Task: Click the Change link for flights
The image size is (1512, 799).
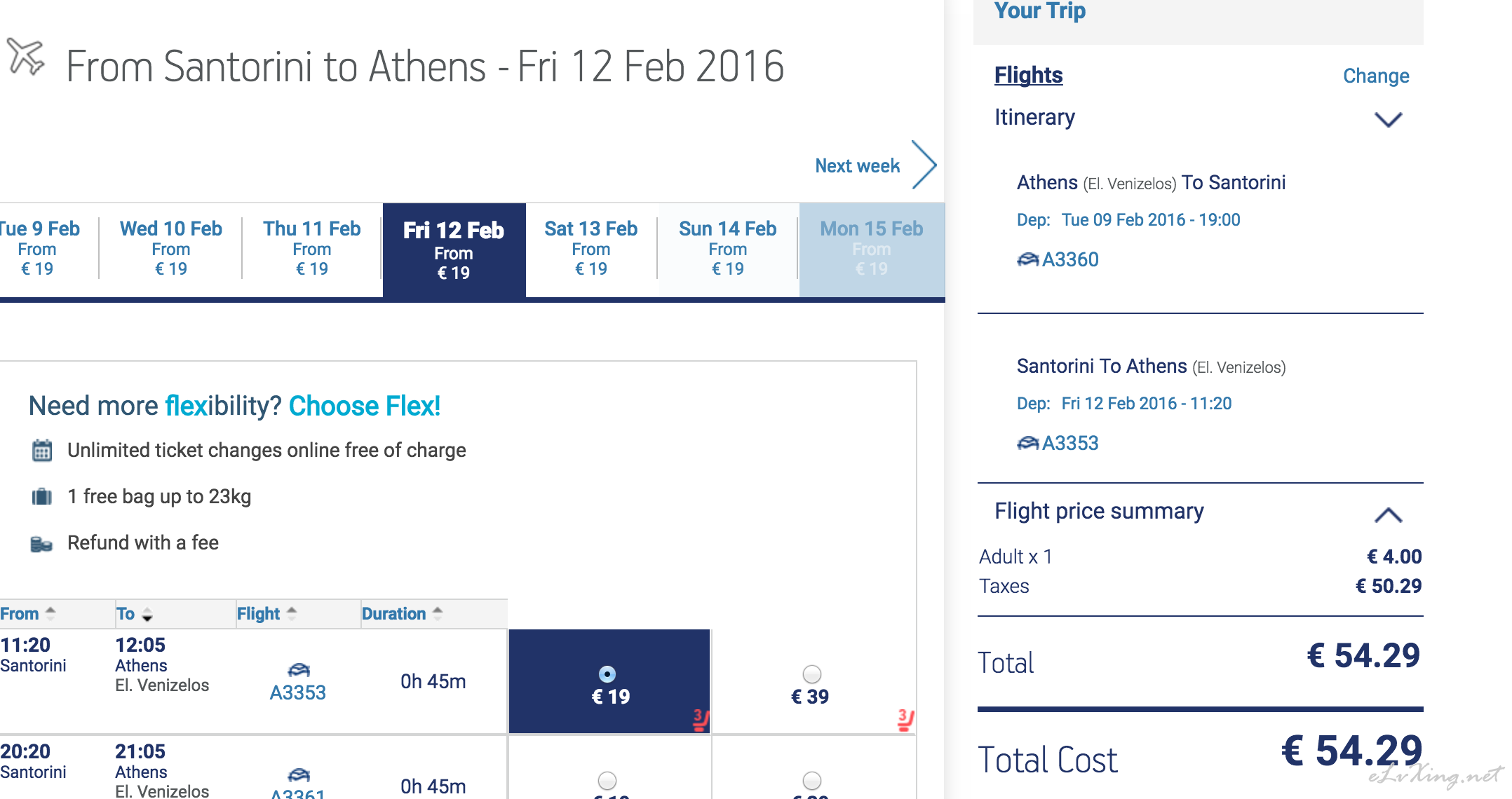Action: [1376, 76]
